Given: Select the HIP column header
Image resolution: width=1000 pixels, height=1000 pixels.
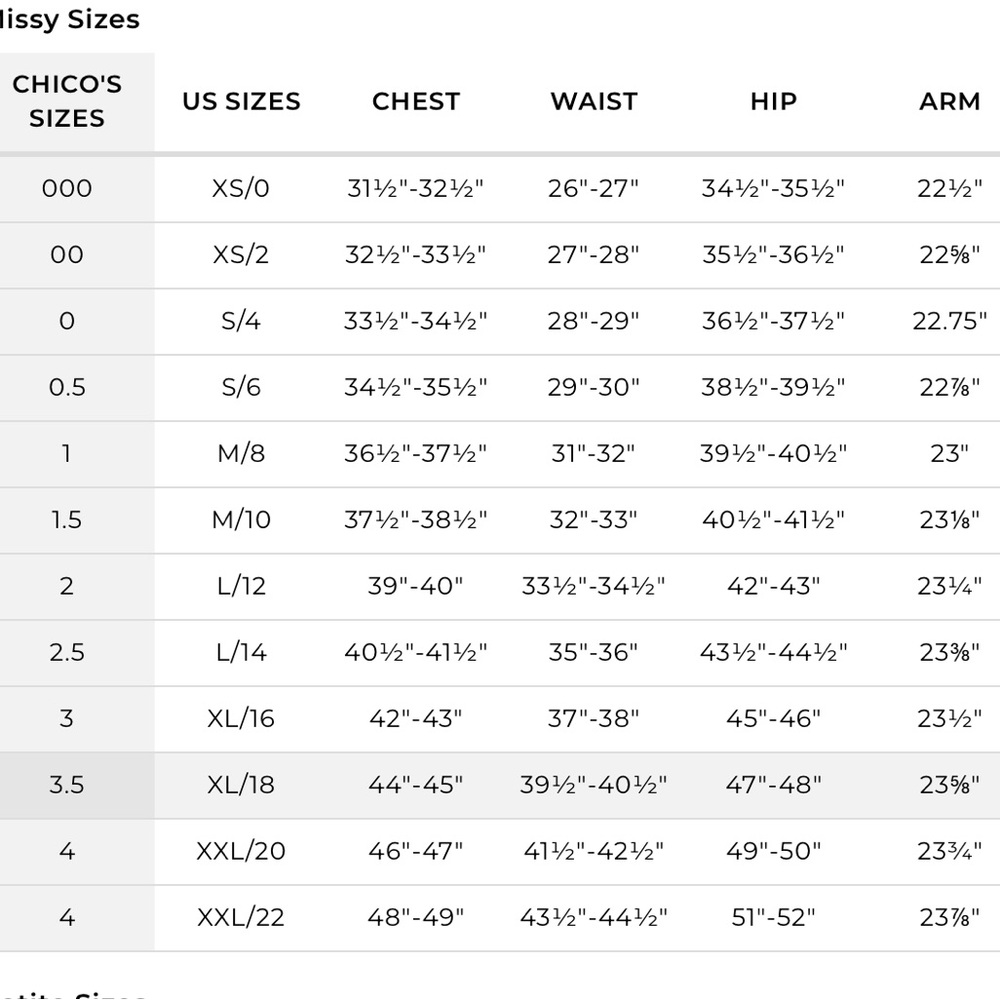Looking at the screenshot, I should (773, 101).
